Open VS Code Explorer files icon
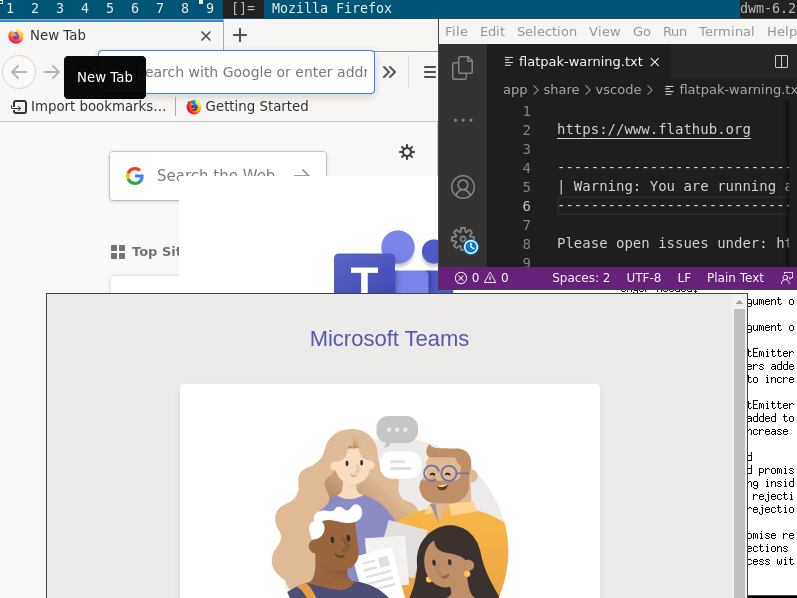Screen dimensions: 797x598 463,68
